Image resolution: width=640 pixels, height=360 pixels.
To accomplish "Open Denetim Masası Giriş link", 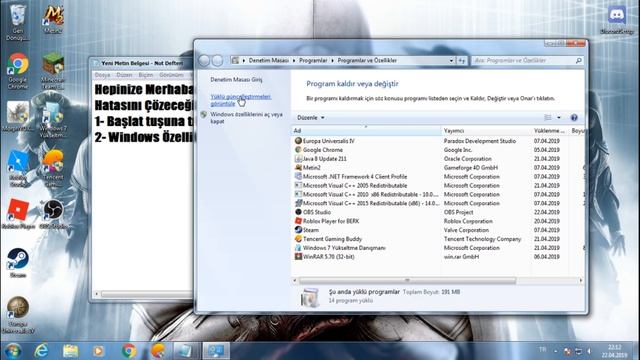I will tap(236, 80).
